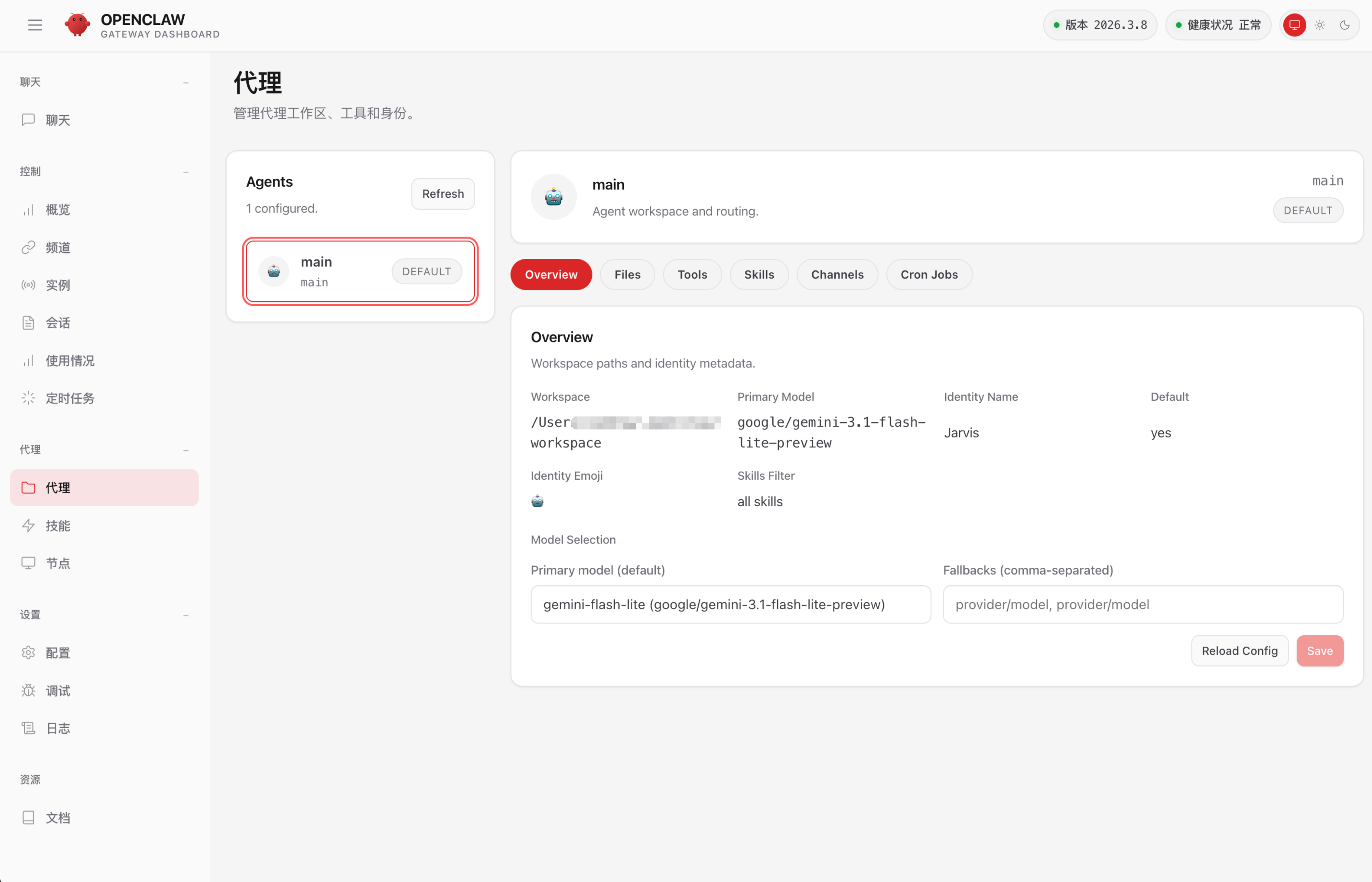
Task: Open 调试 debug bug icon
Action: 28,690
